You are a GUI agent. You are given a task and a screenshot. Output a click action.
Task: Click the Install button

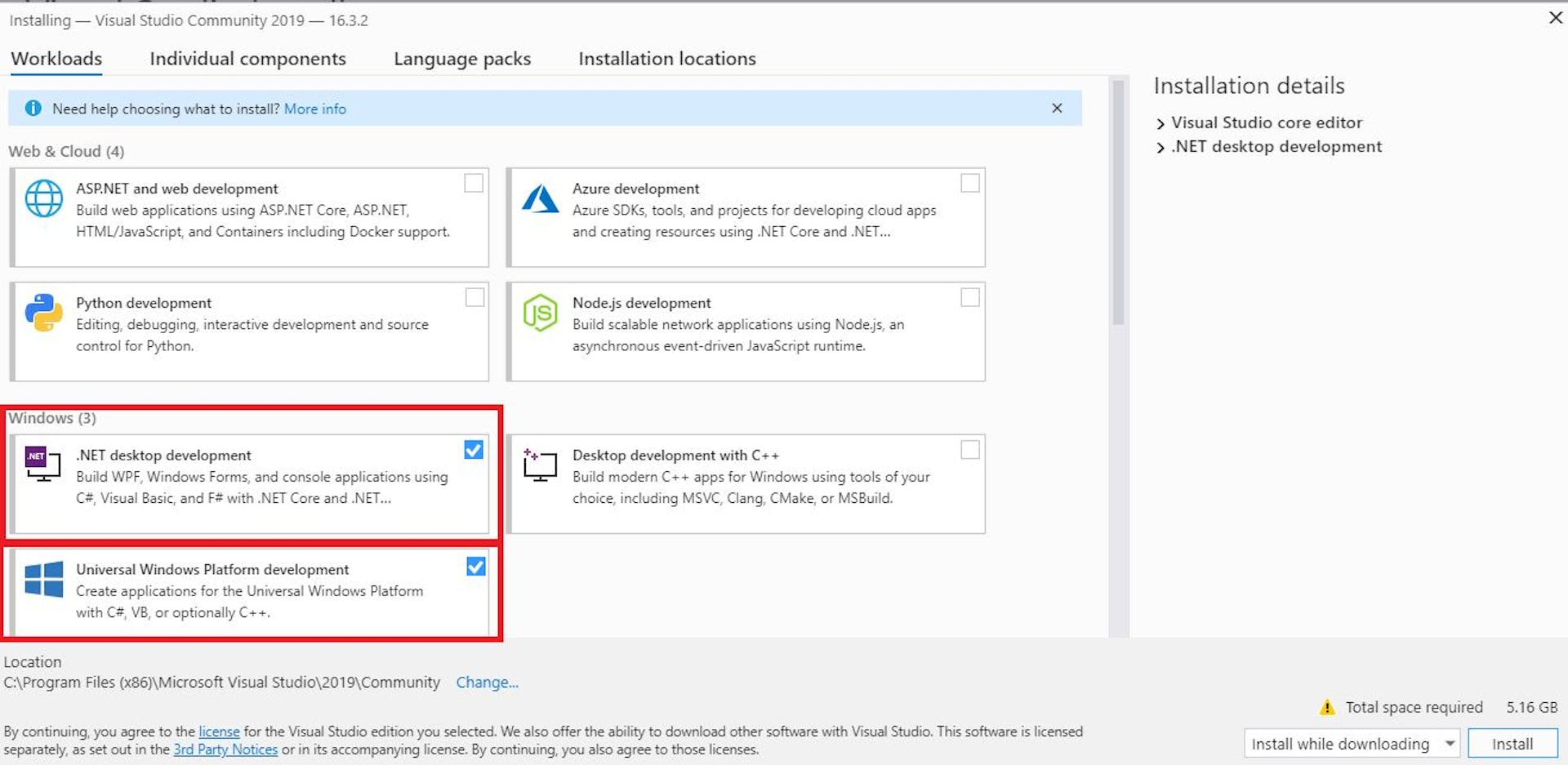(1513, 743)
